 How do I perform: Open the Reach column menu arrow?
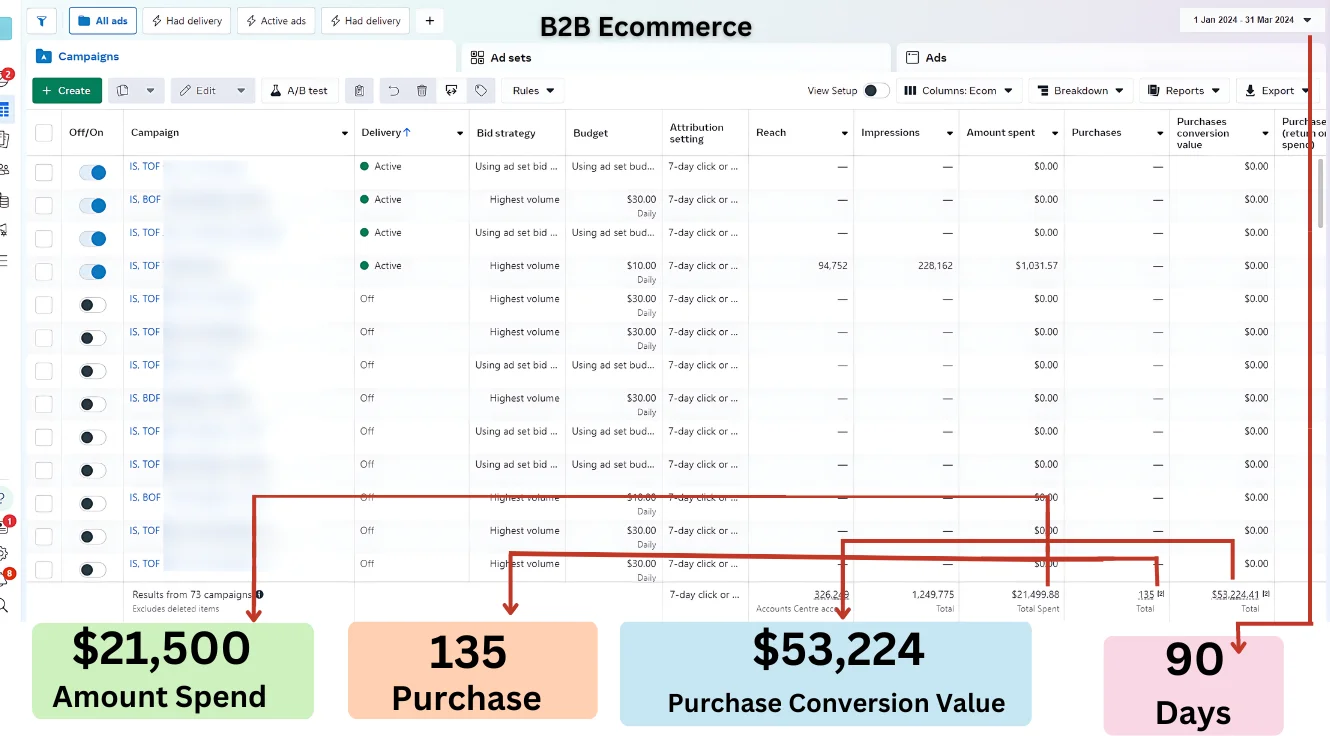pos(844,133)
